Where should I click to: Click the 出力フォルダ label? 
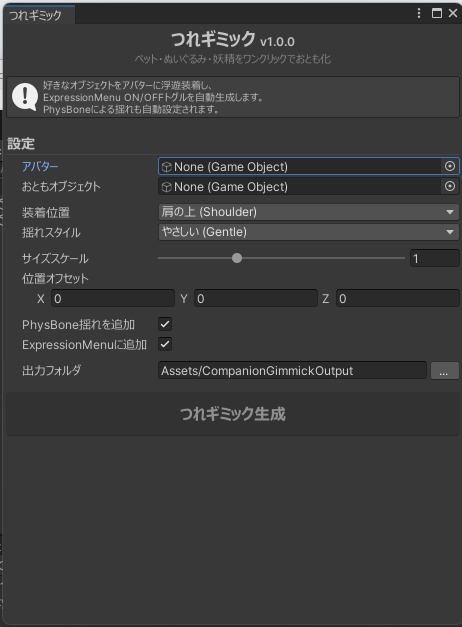(51, 370)
